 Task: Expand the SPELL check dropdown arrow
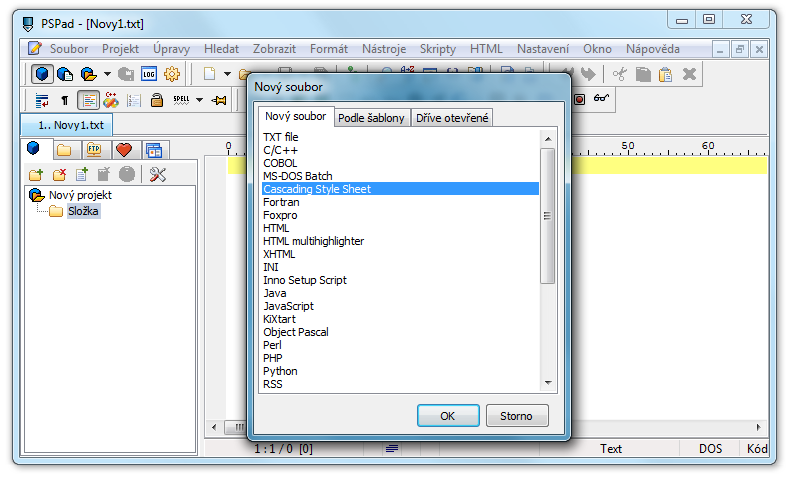(x=199, y=99)
